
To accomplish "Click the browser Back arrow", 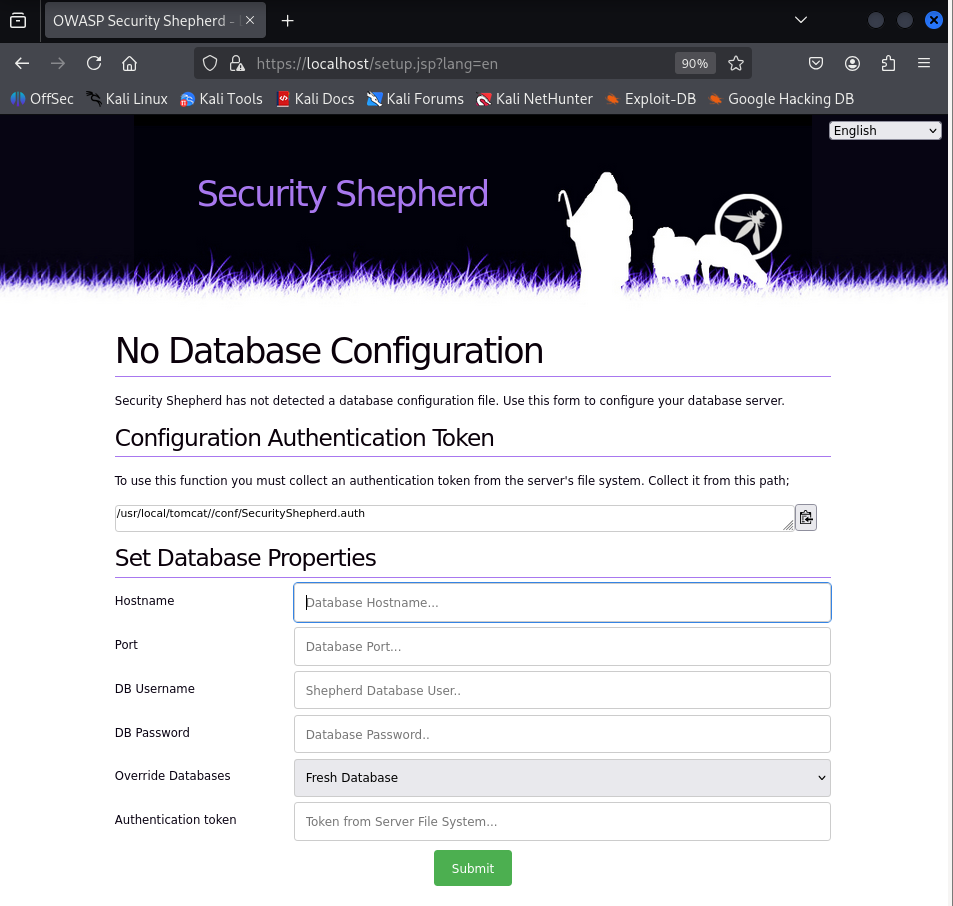I will [22, 63].
